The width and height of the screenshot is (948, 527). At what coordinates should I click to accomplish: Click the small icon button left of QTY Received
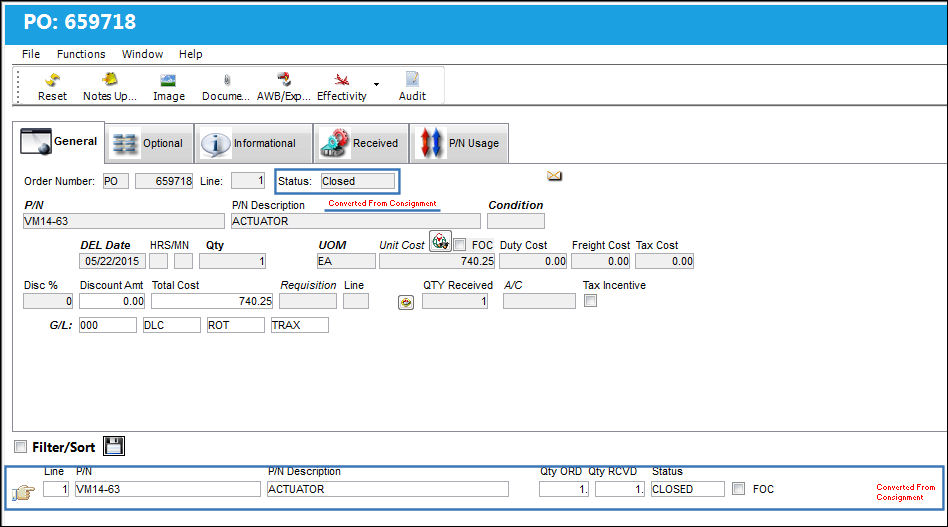point(406,302)
